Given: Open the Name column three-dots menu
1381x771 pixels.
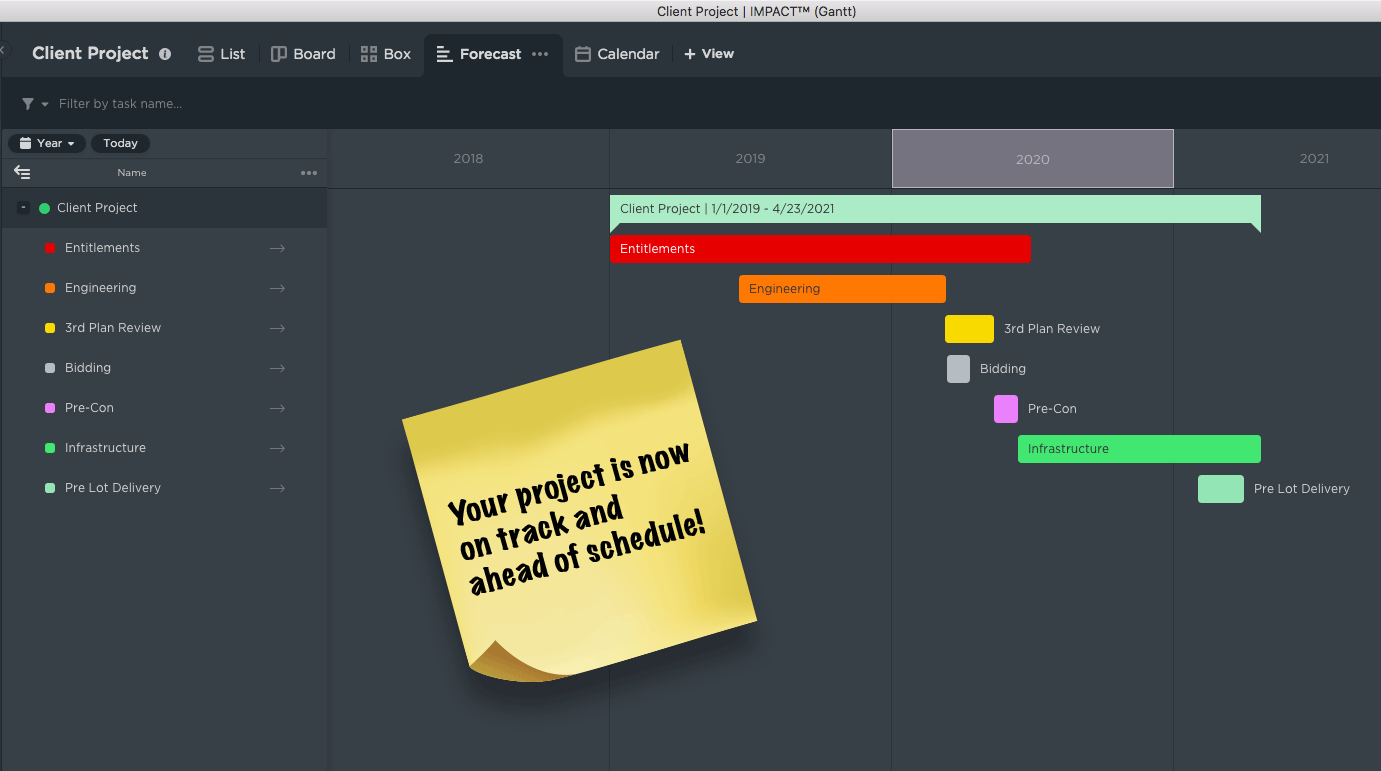Looking at the screenshot, I should tap(309, 173).
